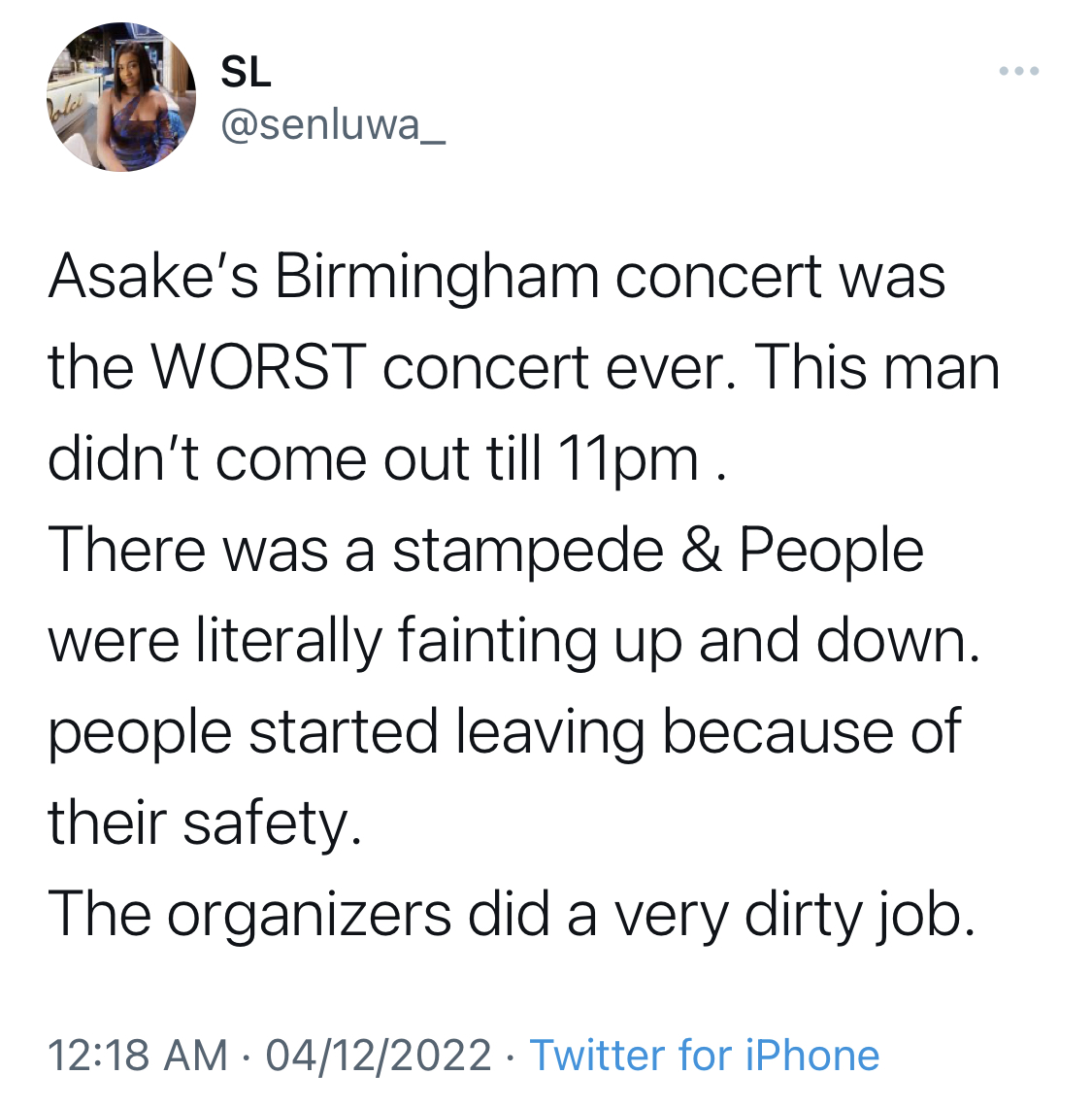
Task: Click the 04/12/2022 date
Action: coord(379,1055)
